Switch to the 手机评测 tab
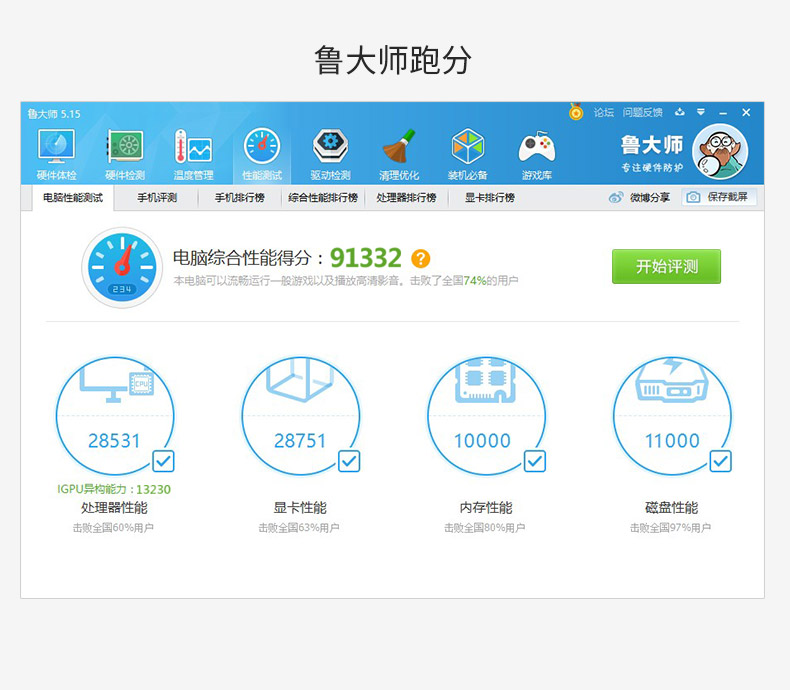This screenshot has height=690, width=790. (x=157, y=197)
